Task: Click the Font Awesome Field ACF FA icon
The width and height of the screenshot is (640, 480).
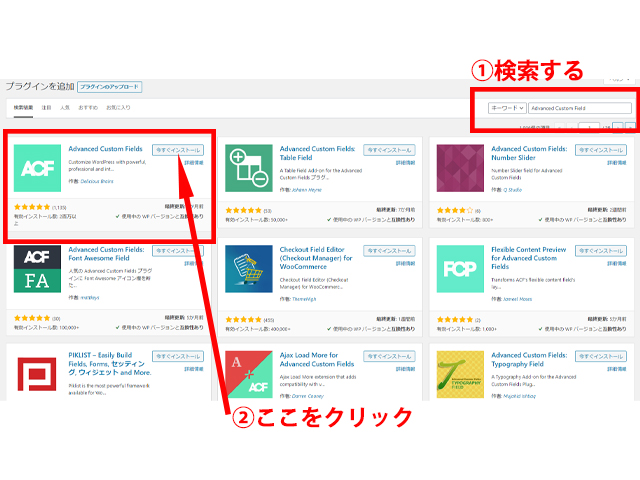Action: click(x=37, y=269)
